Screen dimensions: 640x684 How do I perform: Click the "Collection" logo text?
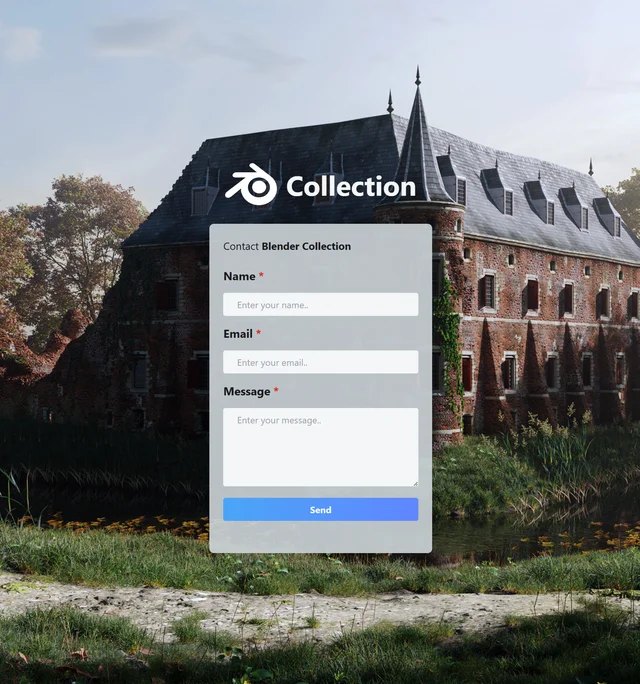click(350, 187)
